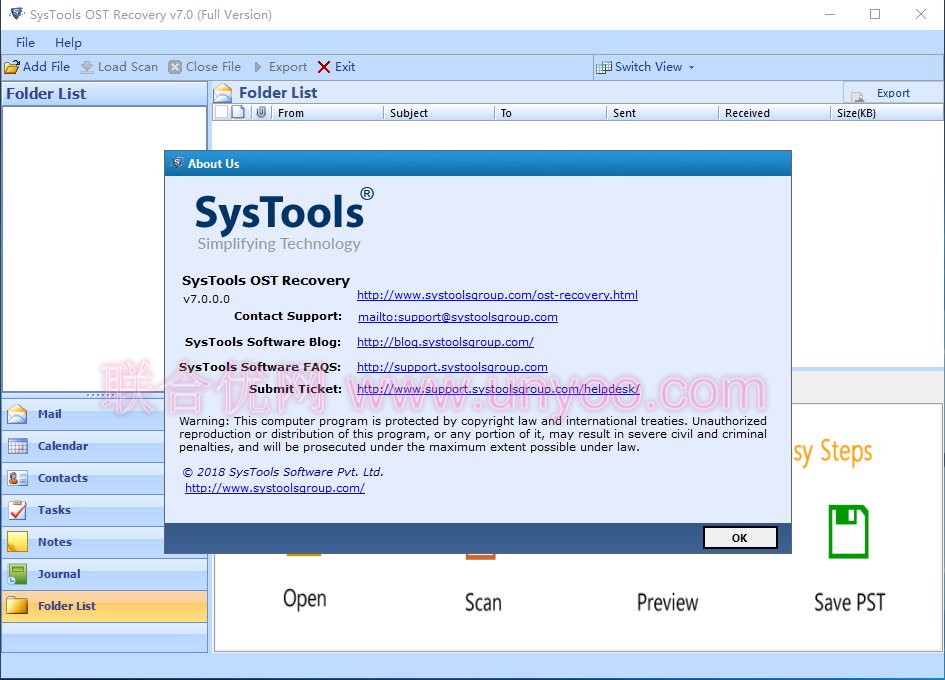Click the envelope icon beside Folder List heading

pos(223,93)
